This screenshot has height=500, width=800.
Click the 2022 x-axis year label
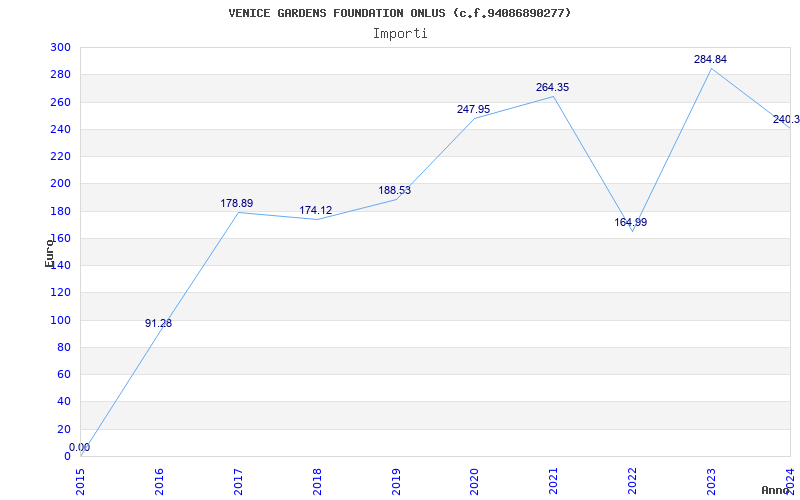pyautogui.click(x=633, y=482)
